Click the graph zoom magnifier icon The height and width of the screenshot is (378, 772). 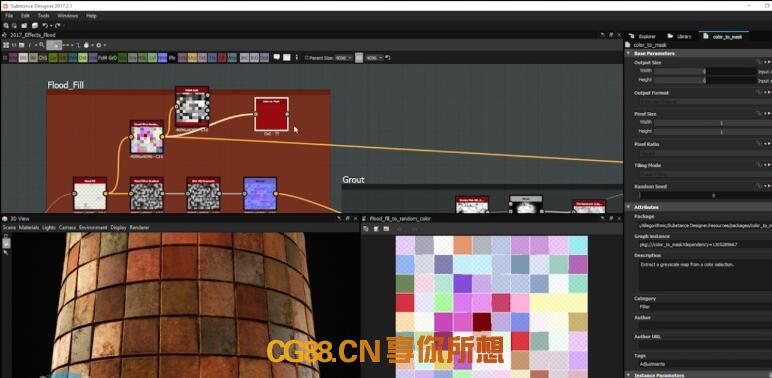tap(41, 45)
